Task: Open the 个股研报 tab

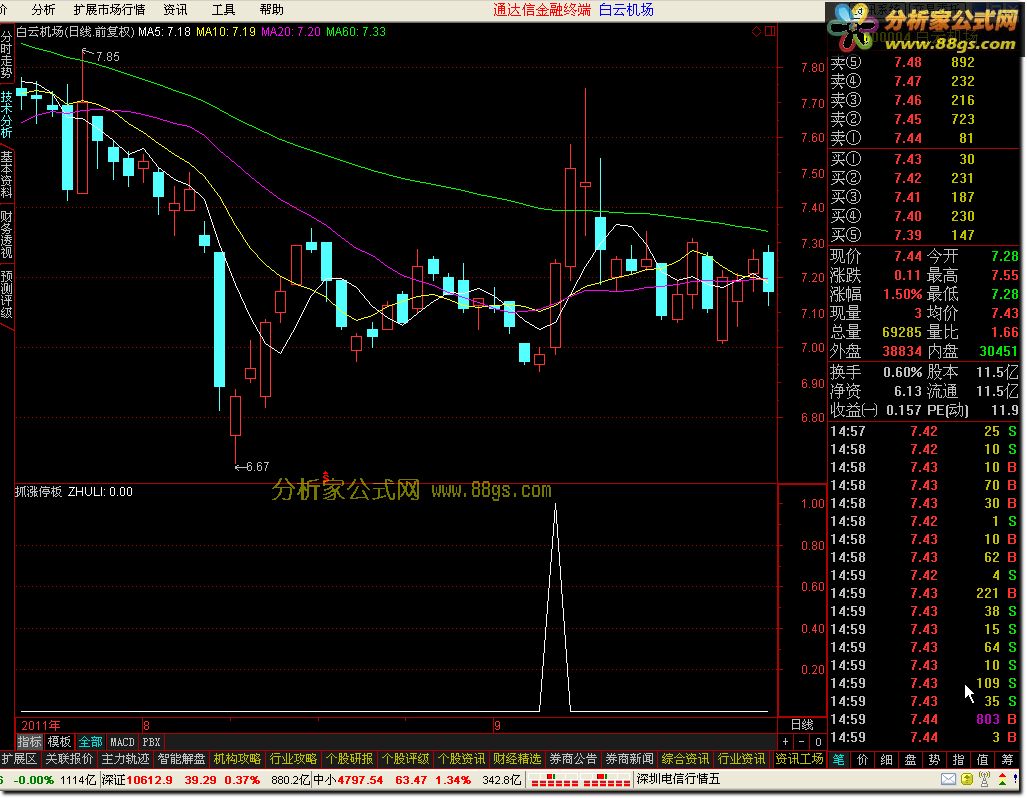Action: [349, 759]
